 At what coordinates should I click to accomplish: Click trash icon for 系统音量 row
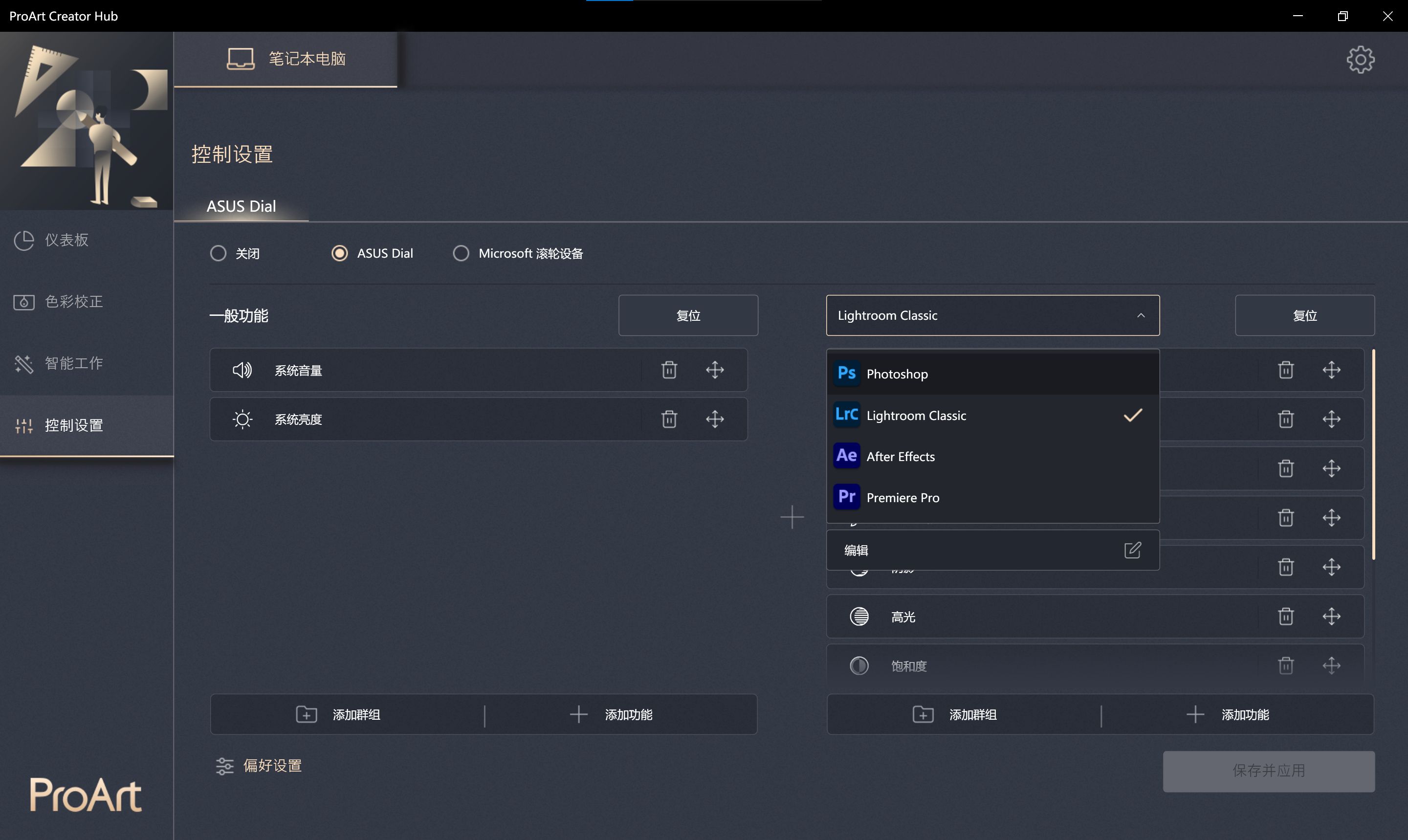[x=669, y=370]
